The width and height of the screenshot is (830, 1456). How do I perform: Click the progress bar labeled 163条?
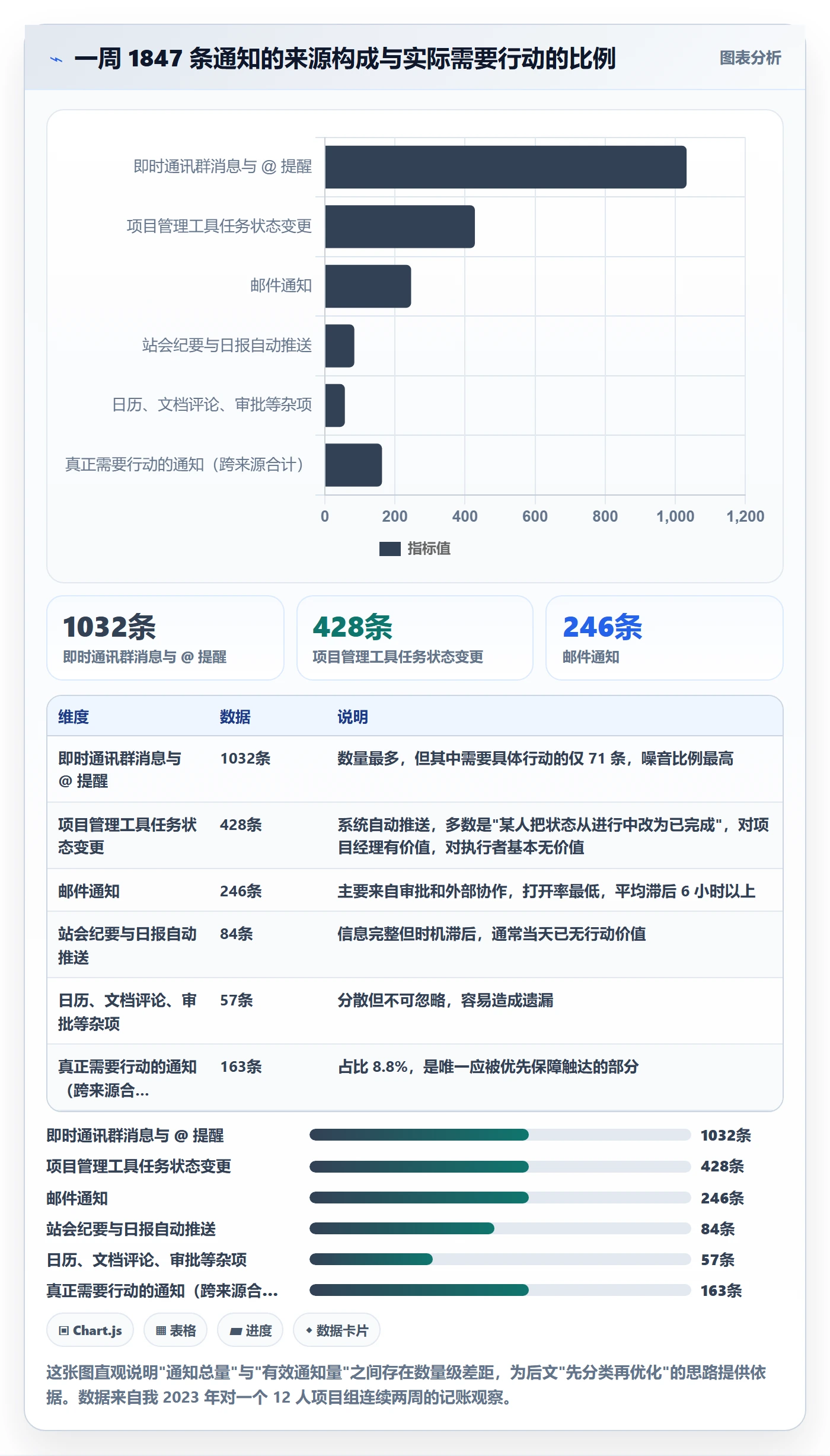tap(500, 1290)
